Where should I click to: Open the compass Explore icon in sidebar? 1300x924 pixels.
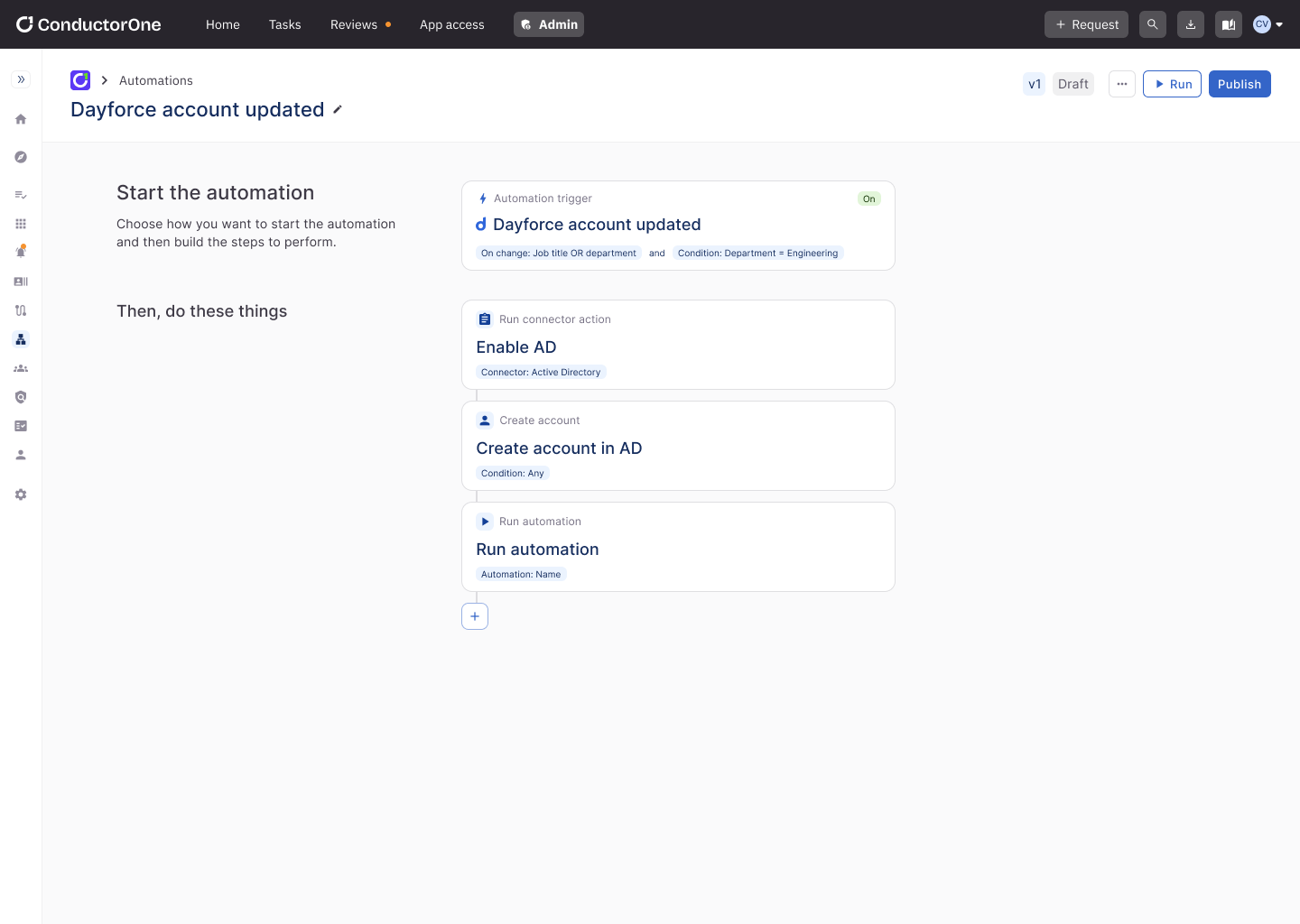pyautogui.click(x=21, y=157)
